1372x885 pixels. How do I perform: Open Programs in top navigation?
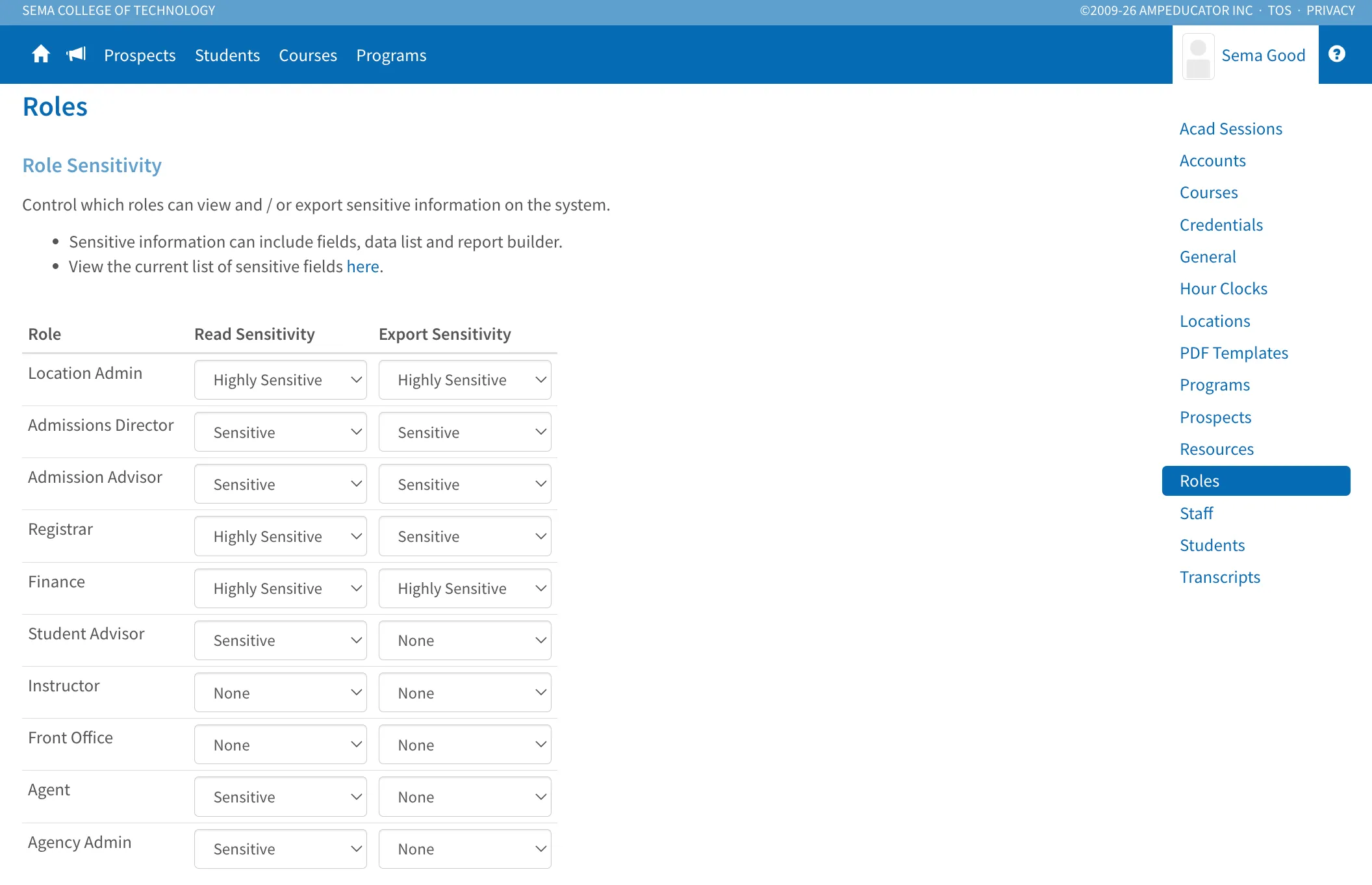(391, 55)
